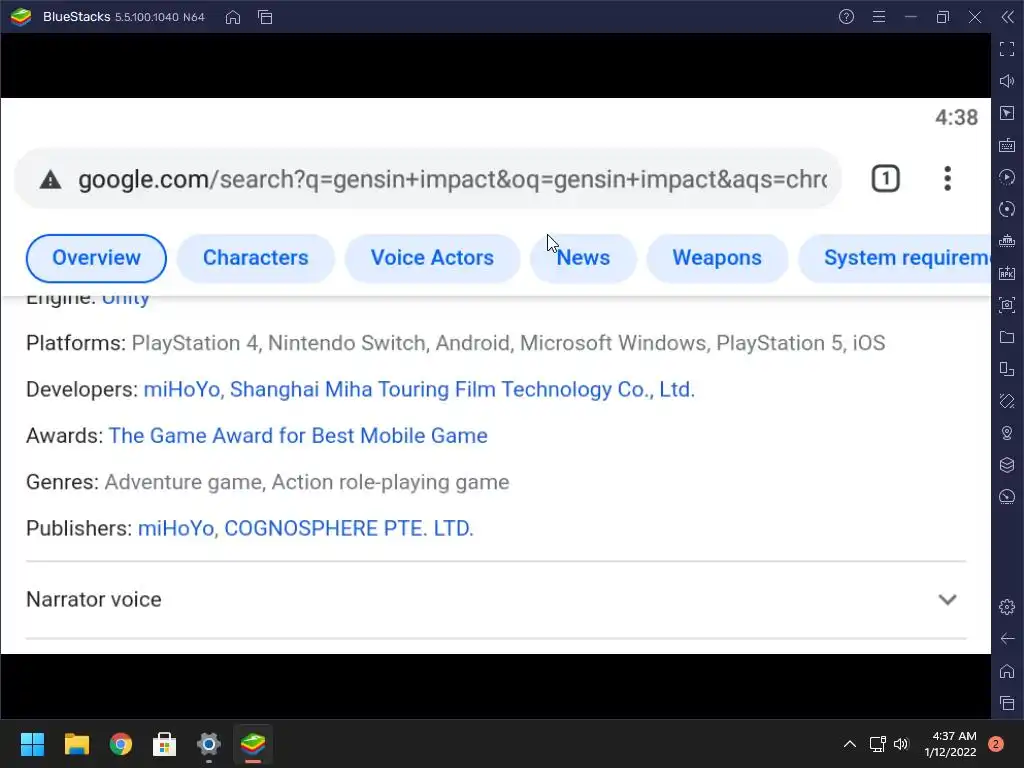This screenshot has height=768, width=1024.
Task: Click the Install APK icon
Action: tap(1007, 273)
